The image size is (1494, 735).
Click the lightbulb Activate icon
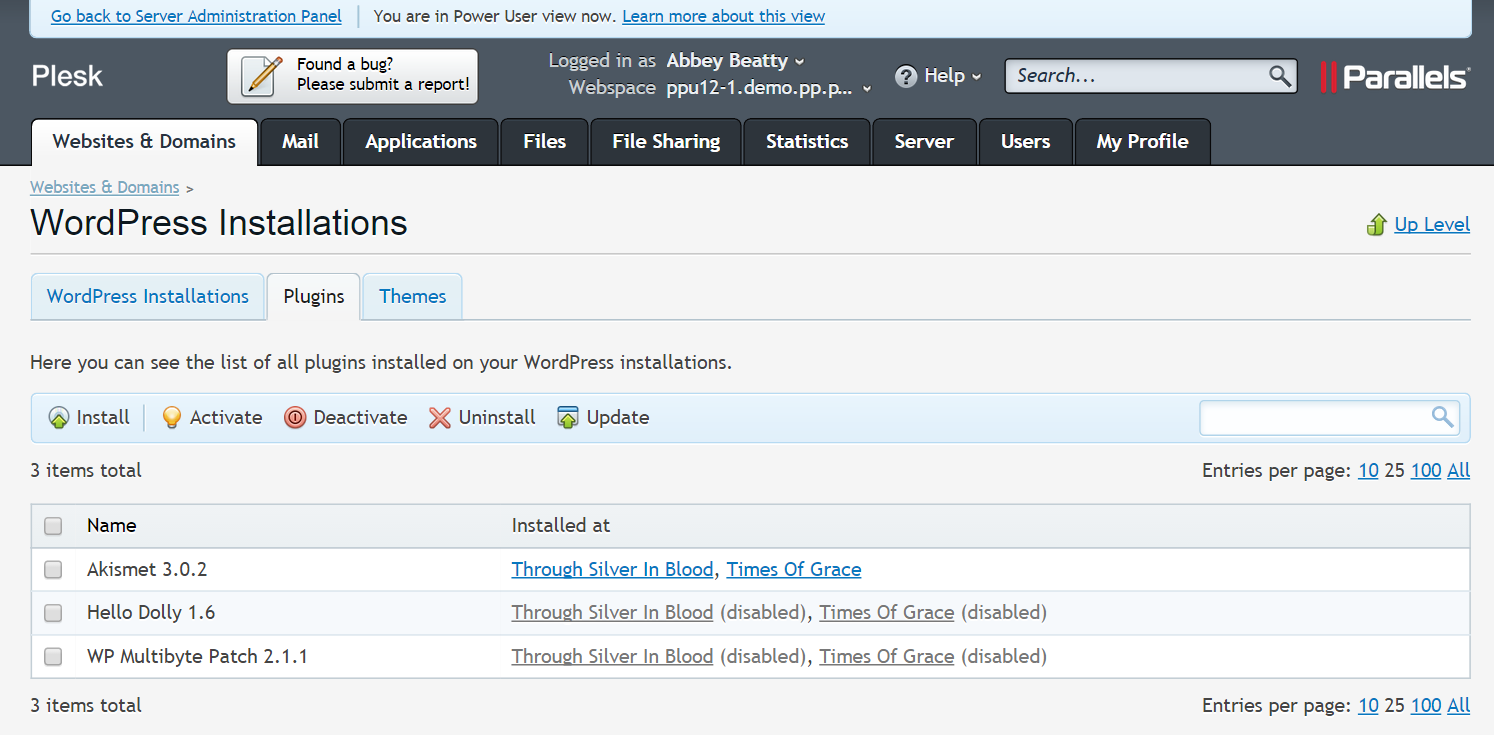click(172, 418)
